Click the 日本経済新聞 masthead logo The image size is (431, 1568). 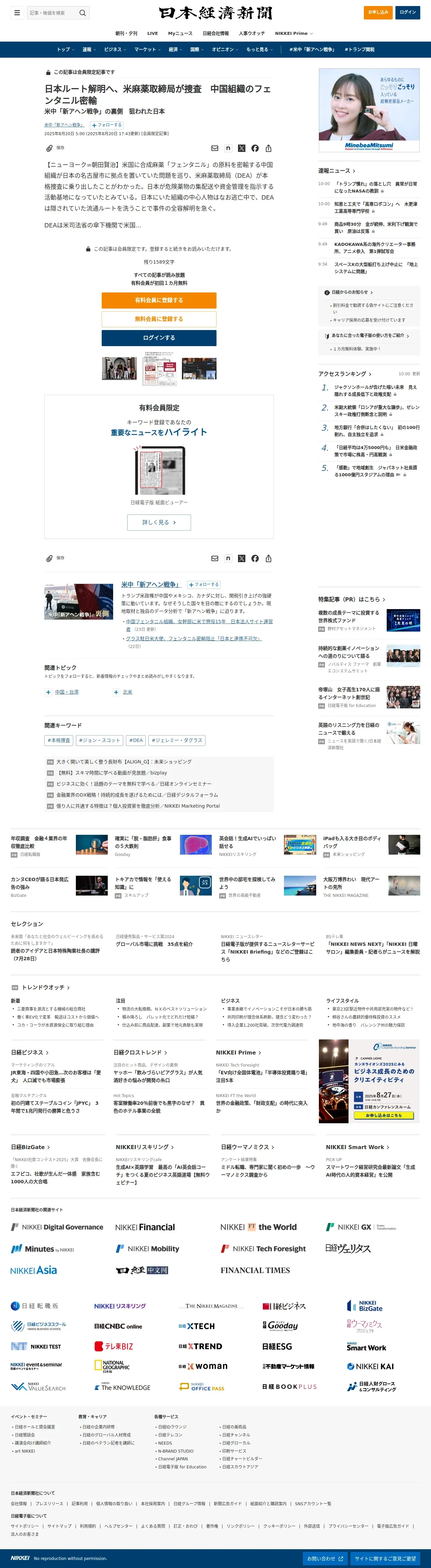215,13
